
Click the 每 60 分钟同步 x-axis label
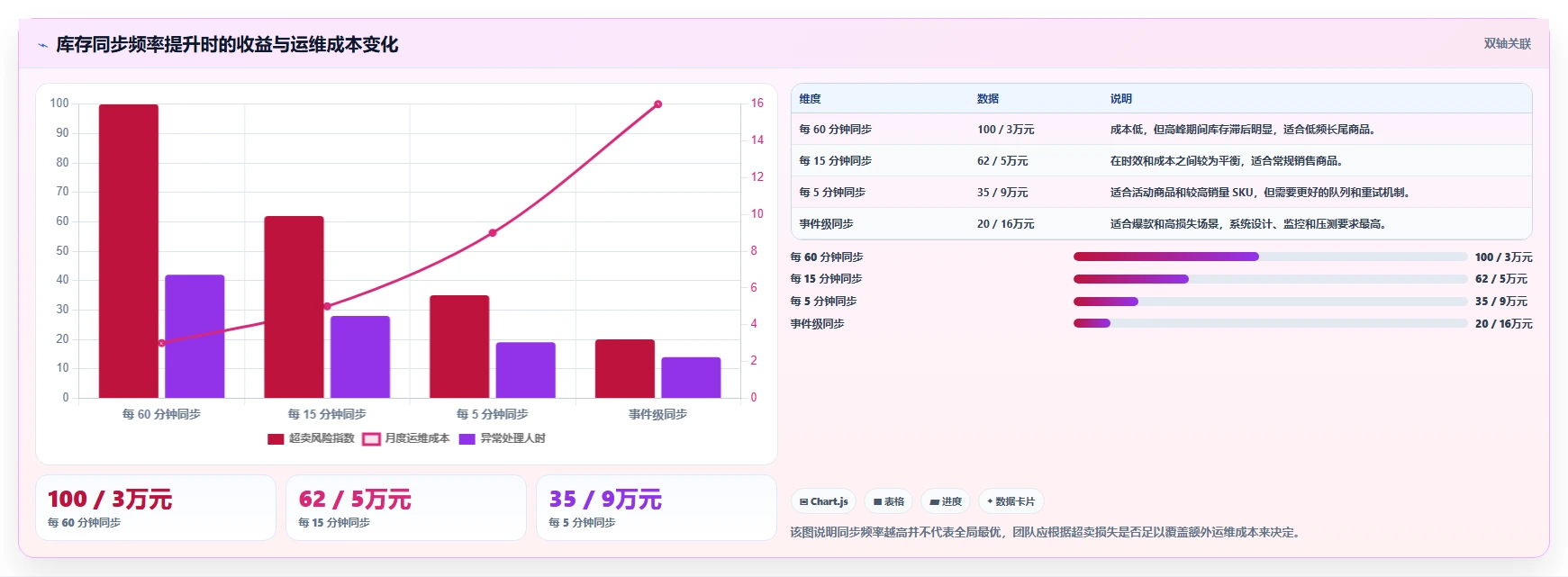[x=161, y=414]
